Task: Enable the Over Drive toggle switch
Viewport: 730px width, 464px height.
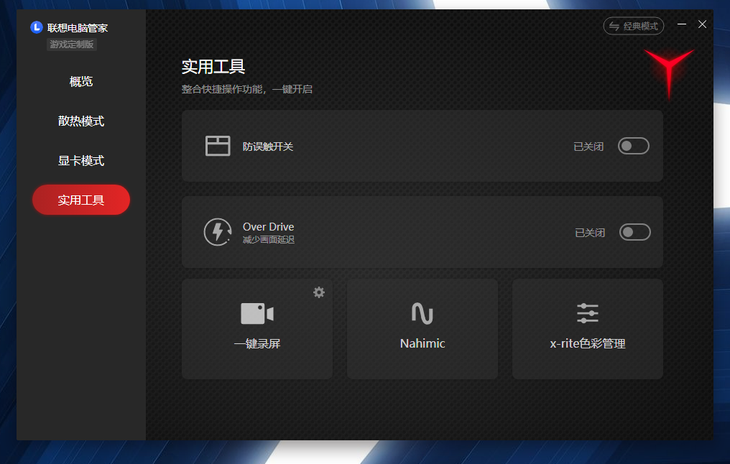Action: coord(634,232)
